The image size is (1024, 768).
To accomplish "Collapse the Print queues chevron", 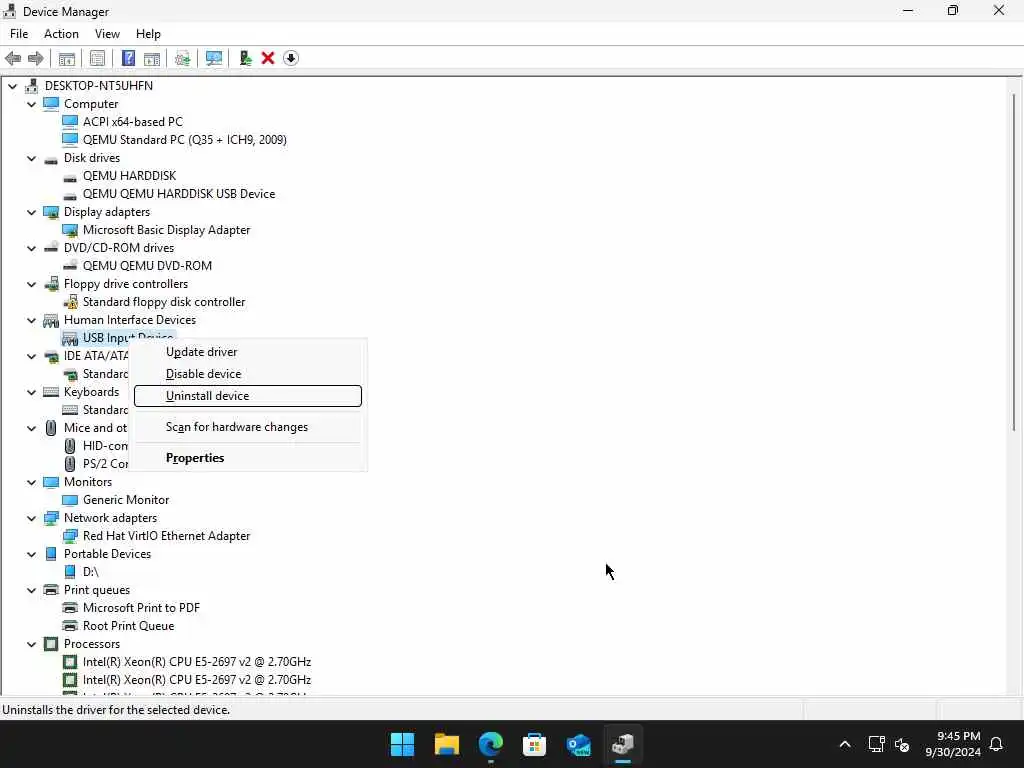I will (31, 590).
